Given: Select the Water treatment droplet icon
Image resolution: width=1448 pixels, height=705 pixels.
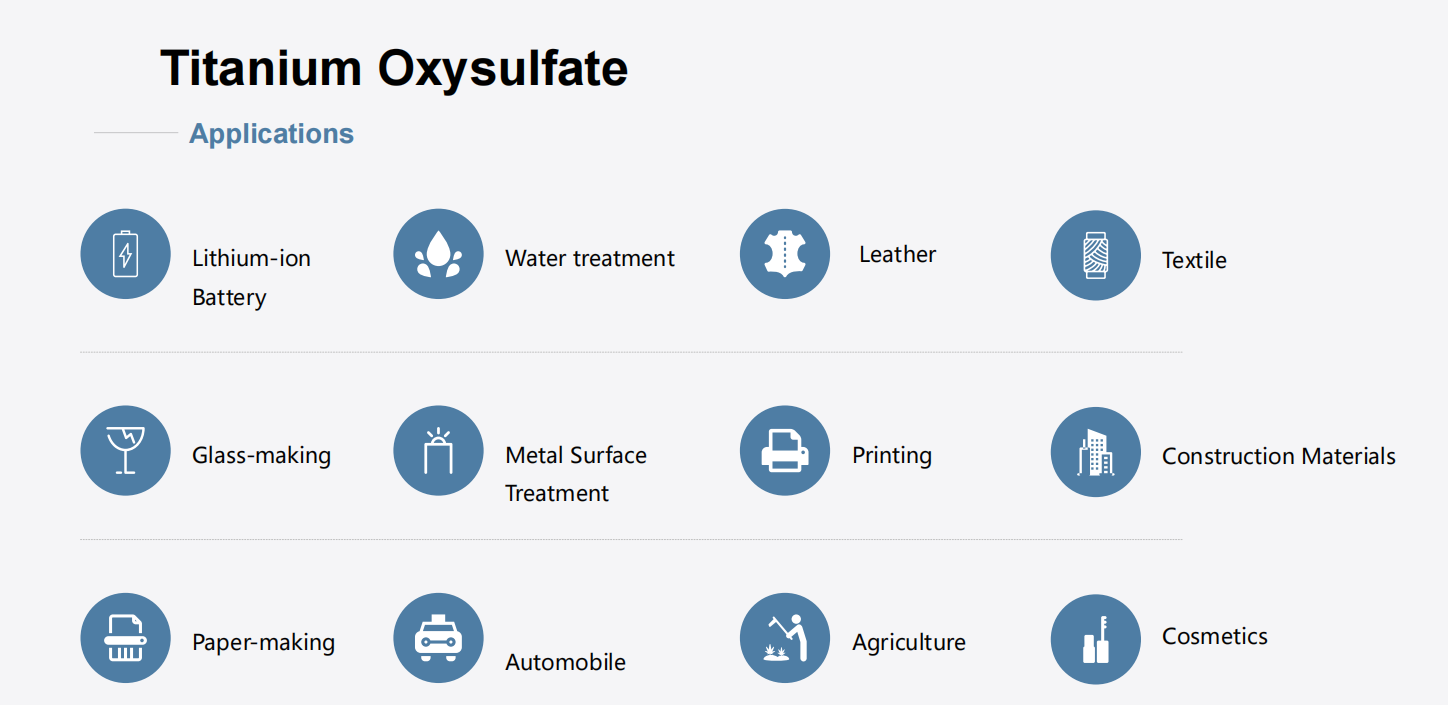Looking at the screenshot, I should [x=438, y=254].
